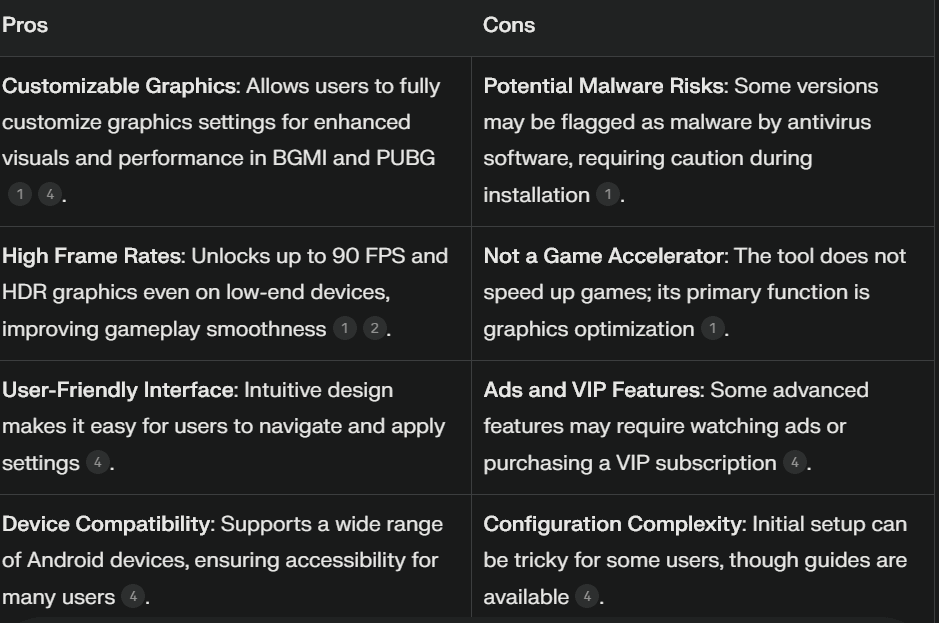This screenshot has width=939, height=623.
Task: Open citation 1 after gameplay smoothness
Action: click(x=344, y=328)
